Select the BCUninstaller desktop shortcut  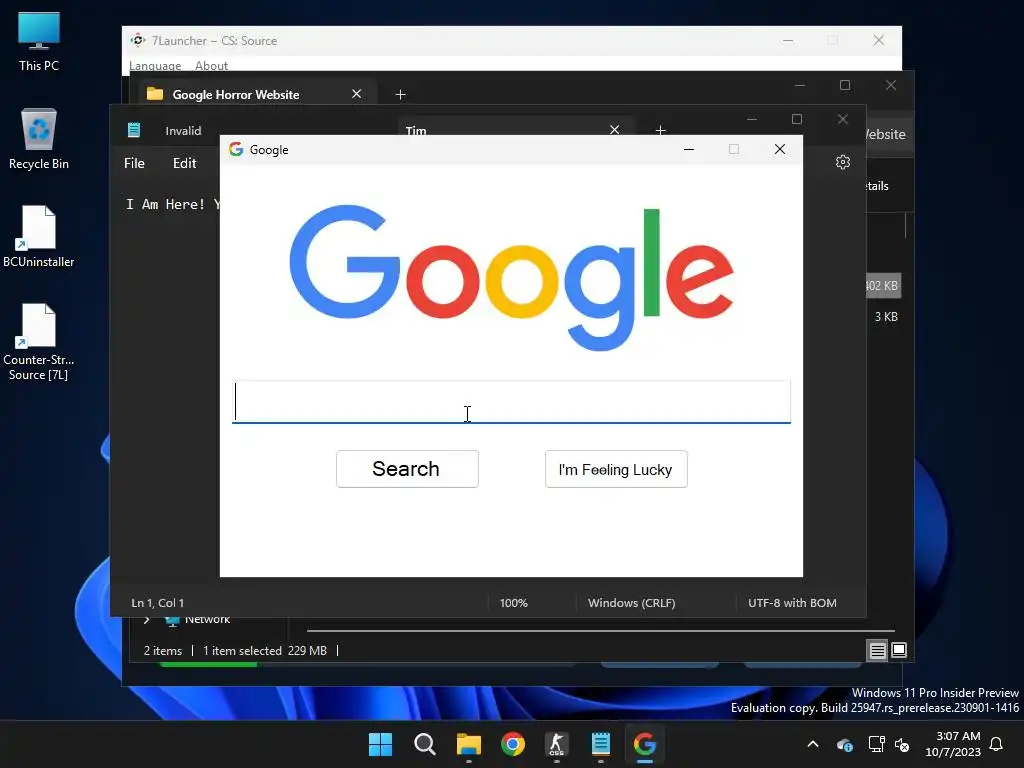(x=39, y=236)
